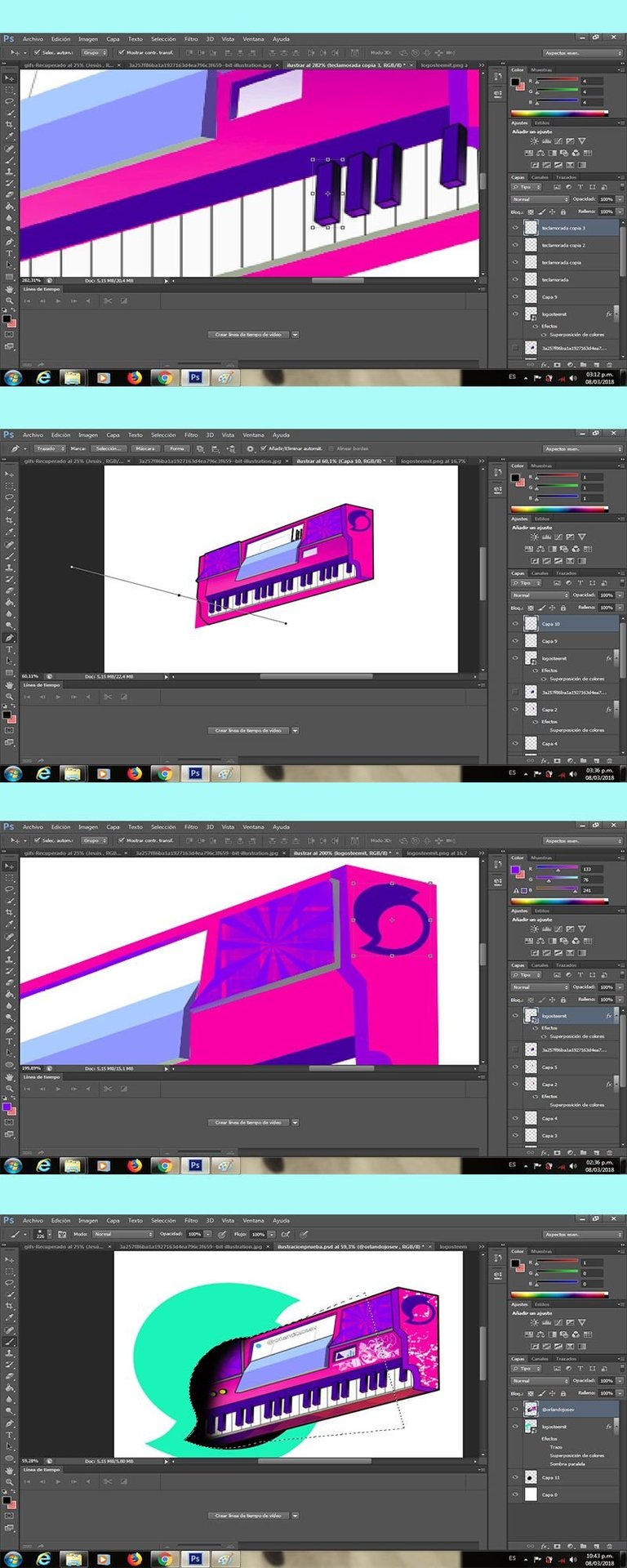Click timeline play button in ilustrar 200% window
This screenshot has height=1568, width=627.
click(x=58, y=1089)
